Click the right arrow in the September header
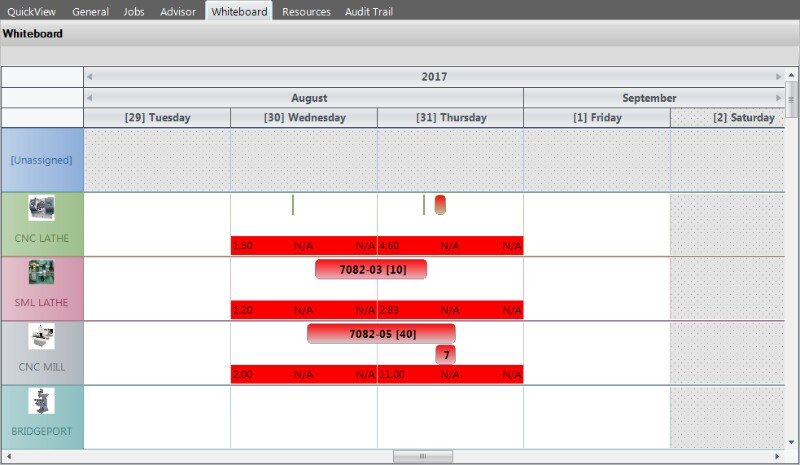Viewport: 800px width, 465px height. 779,98
